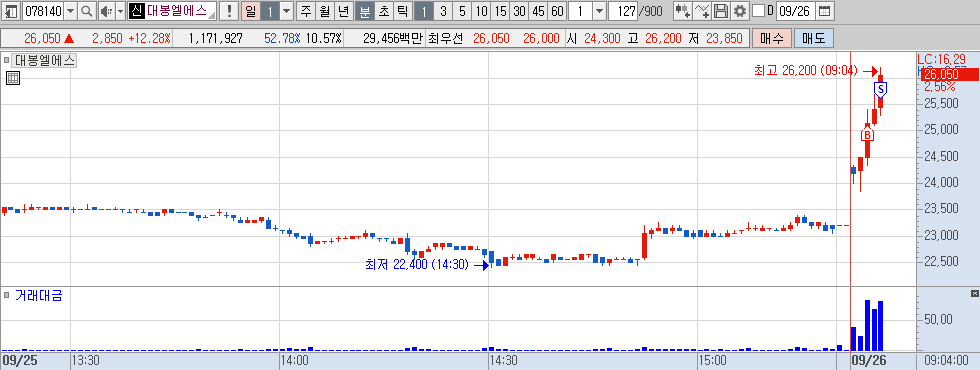Expand the dropdown next to the speaker icon
Viewport: 980px width, 370px height.
tap(121, 11)
